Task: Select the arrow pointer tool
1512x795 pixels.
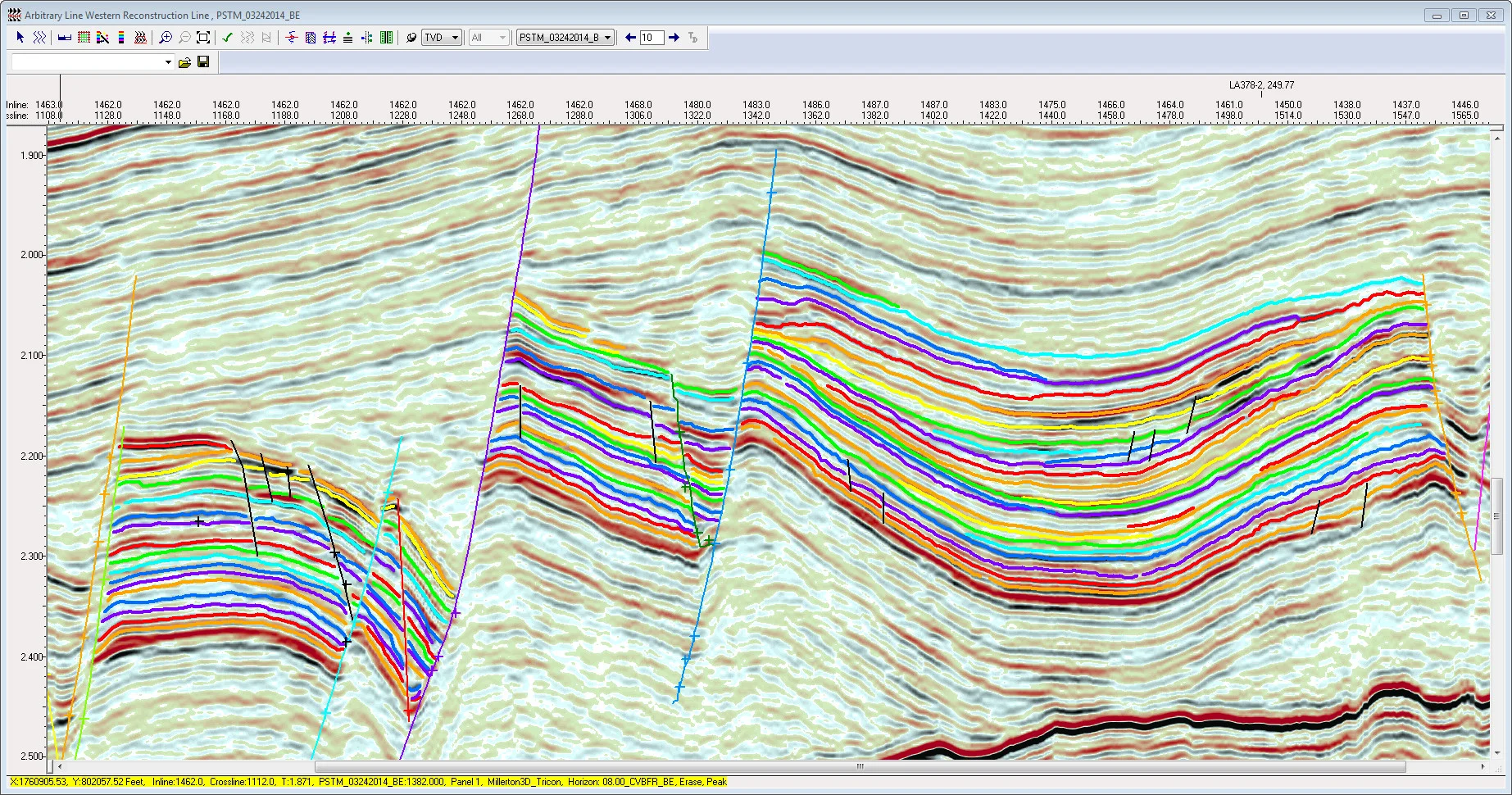Action: (x=20, y=38)
